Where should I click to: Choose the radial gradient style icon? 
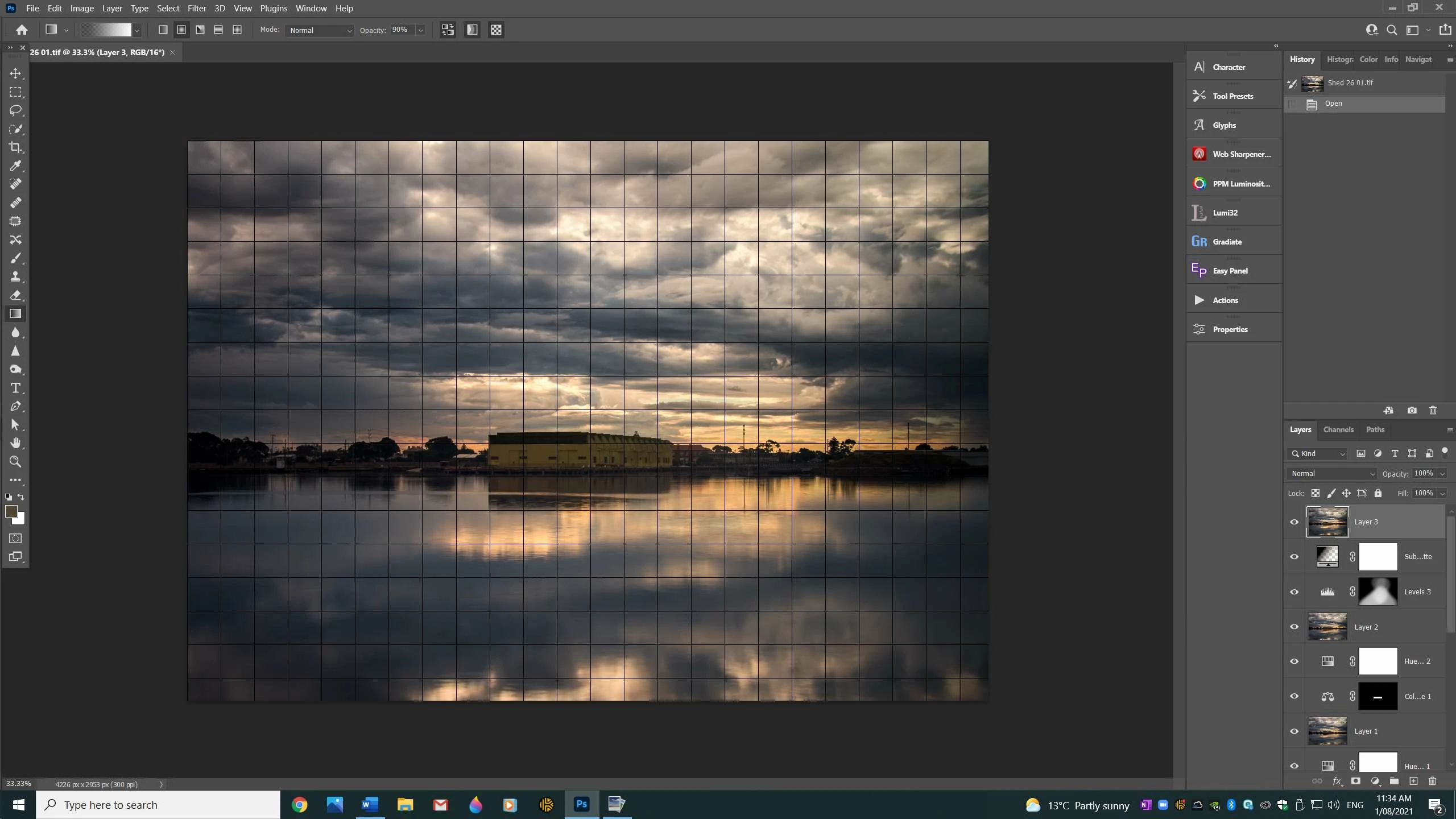pos(181,30)
